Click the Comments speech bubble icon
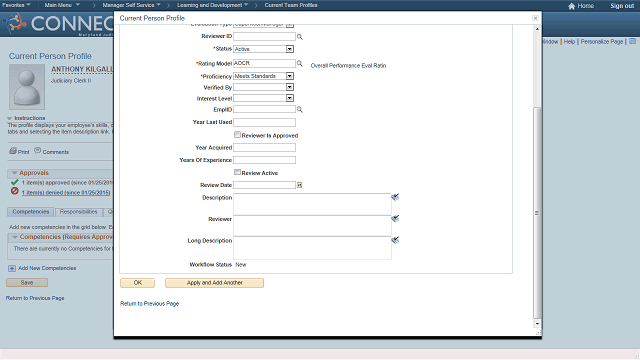 pyautogui.click(x=38, y=151)
